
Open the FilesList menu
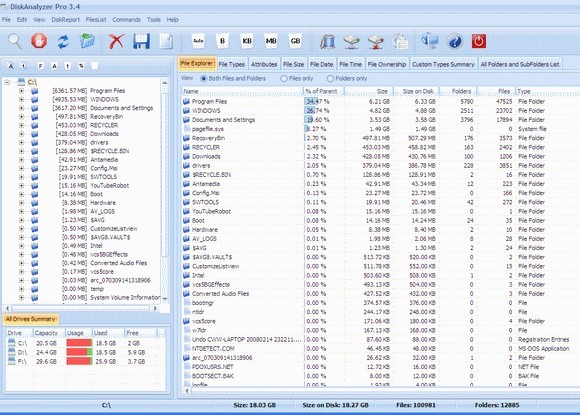click(96, 20)
